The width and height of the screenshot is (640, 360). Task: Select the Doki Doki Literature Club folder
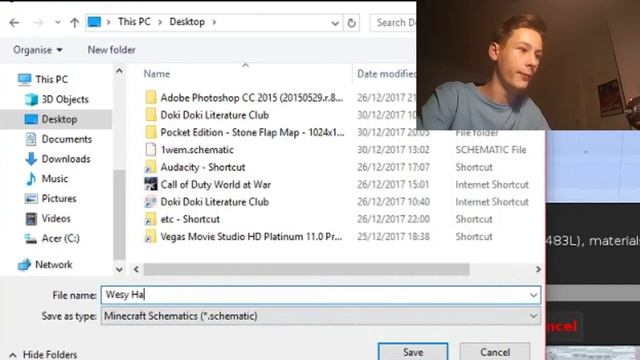point(214,115)
